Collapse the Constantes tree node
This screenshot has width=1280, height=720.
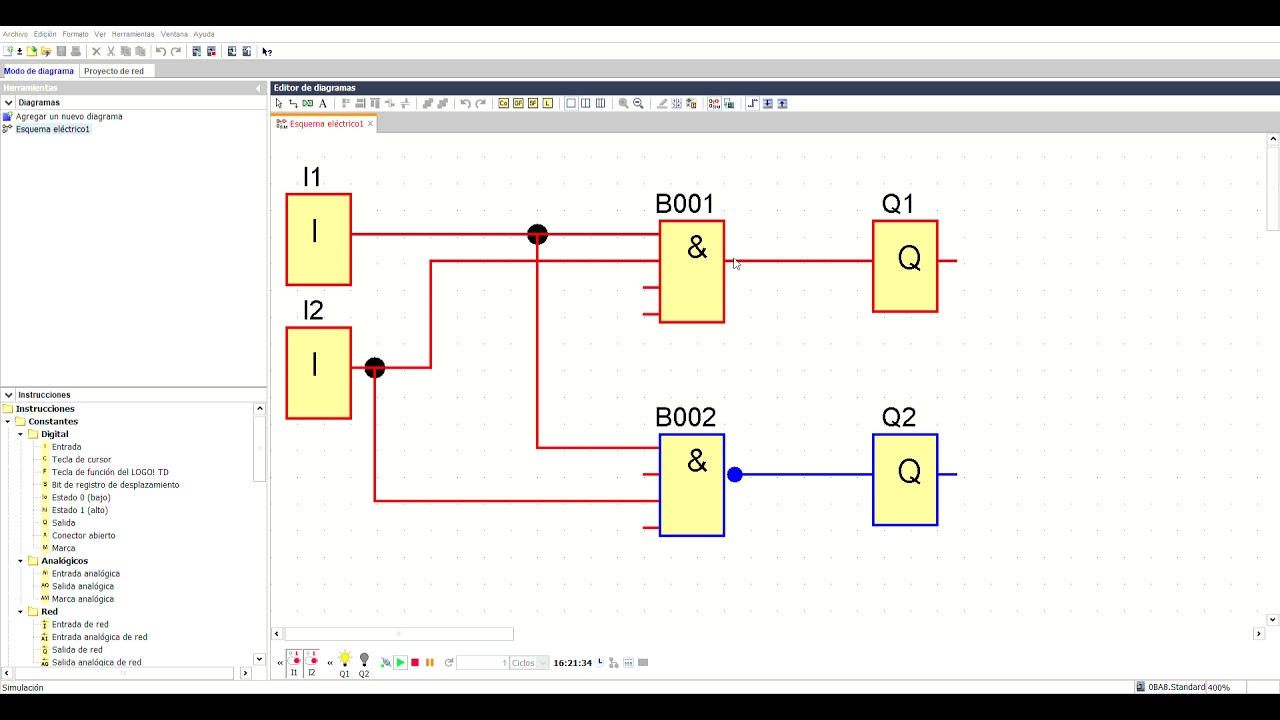[x=8, y=422]
